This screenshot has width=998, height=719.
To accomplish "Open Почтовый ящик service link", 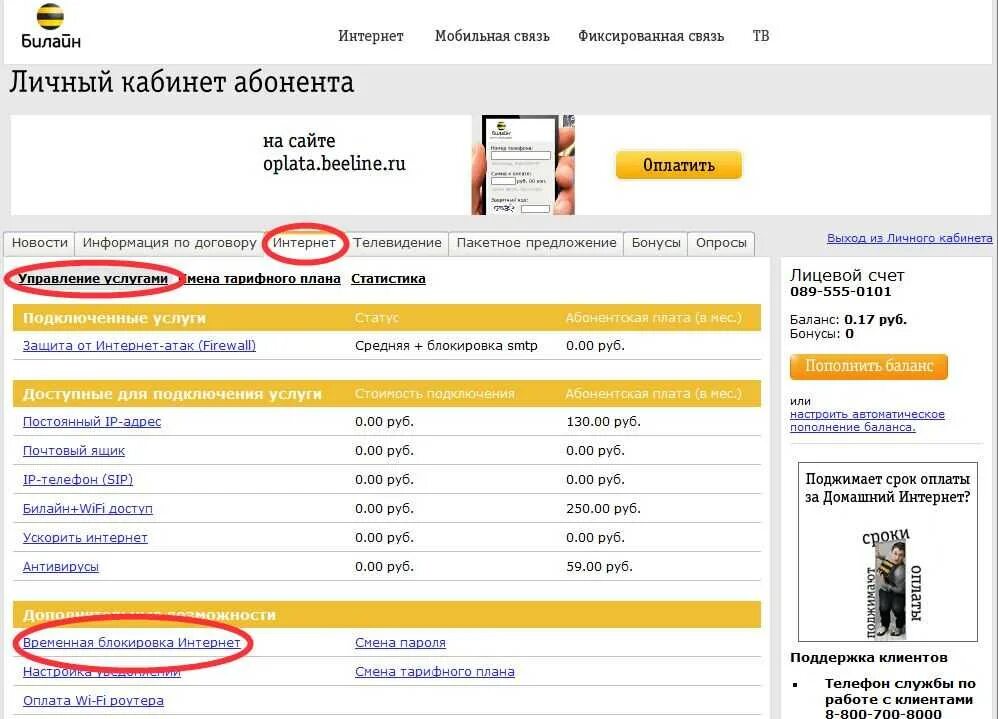I will [x=74, y=450].
